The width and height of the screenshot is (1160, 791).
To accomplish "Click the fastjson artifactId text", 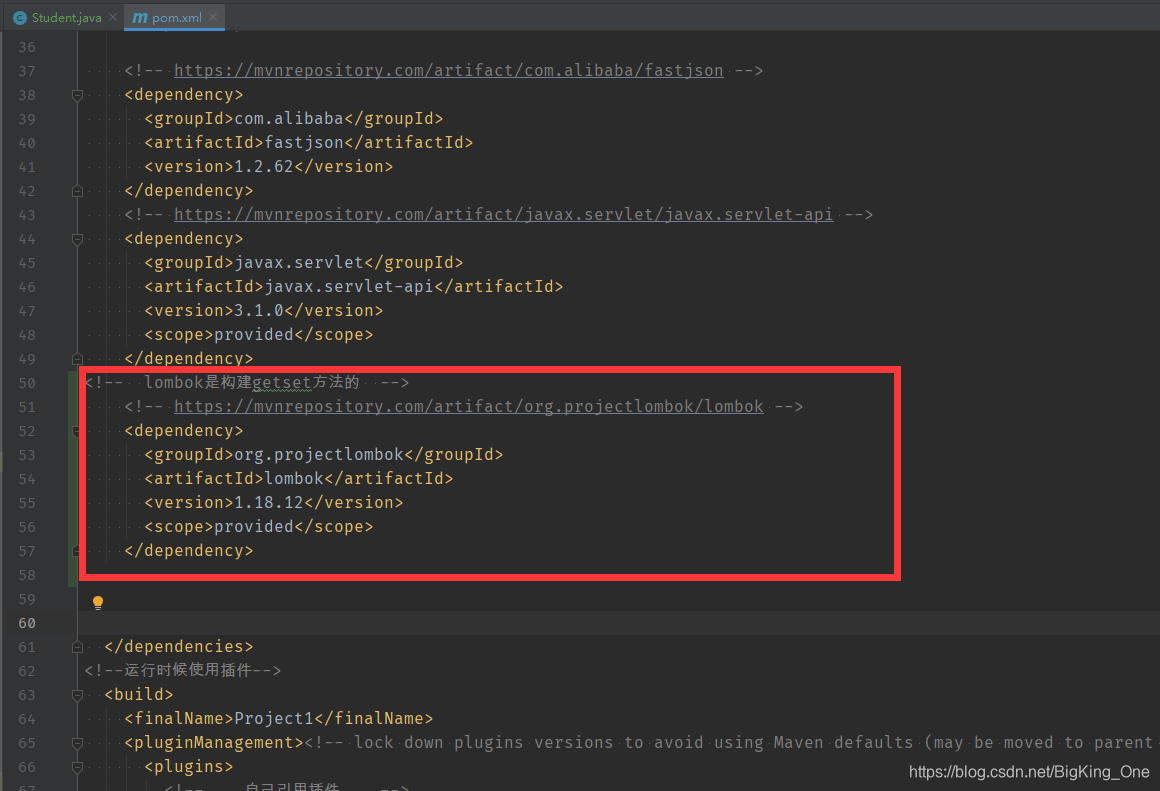I will (x=304, y=142).
